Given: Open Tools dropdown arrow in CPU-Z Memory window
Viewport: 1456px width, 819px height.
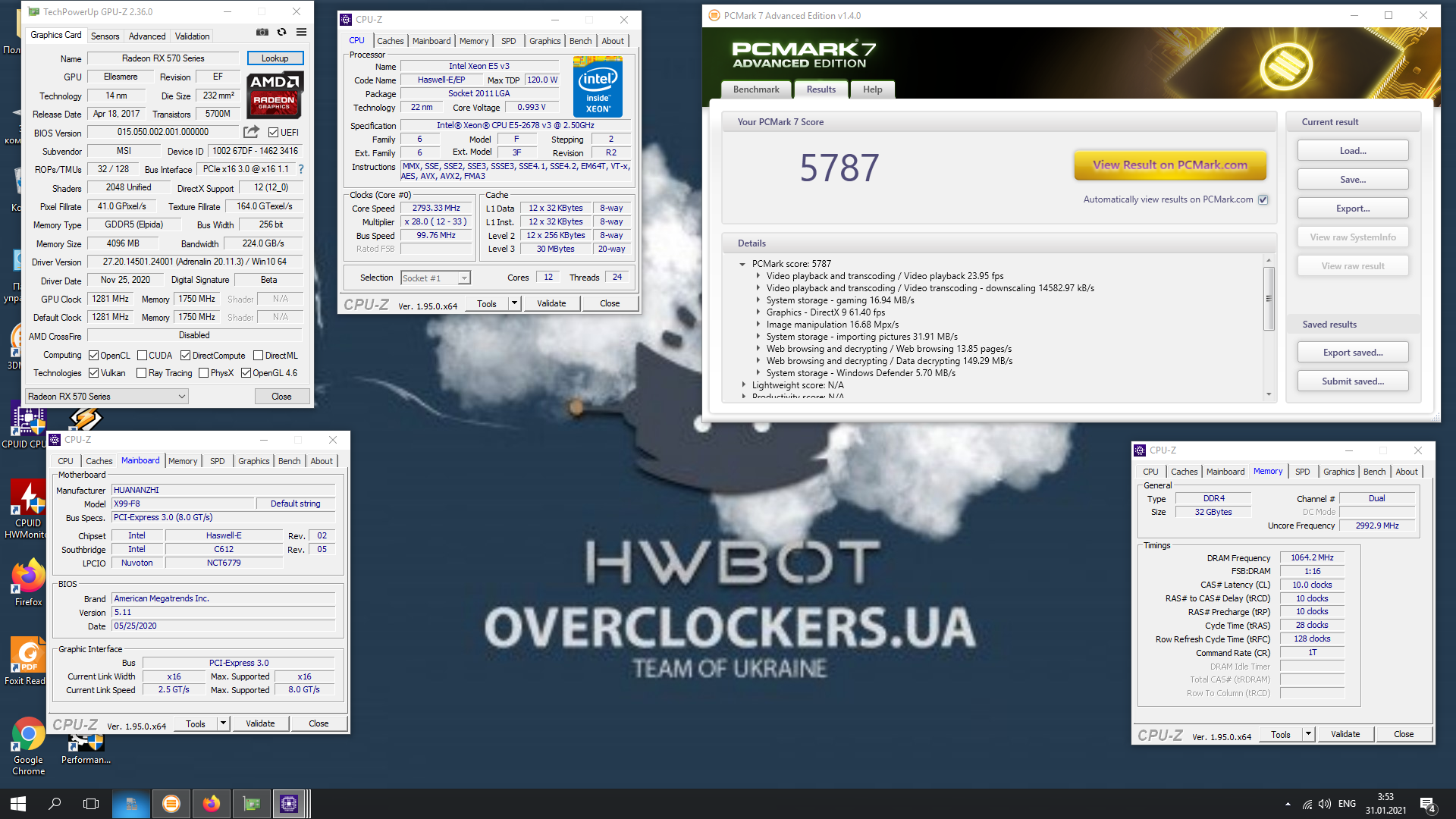Looking at the screenshot, I should tap(1308, 734).
